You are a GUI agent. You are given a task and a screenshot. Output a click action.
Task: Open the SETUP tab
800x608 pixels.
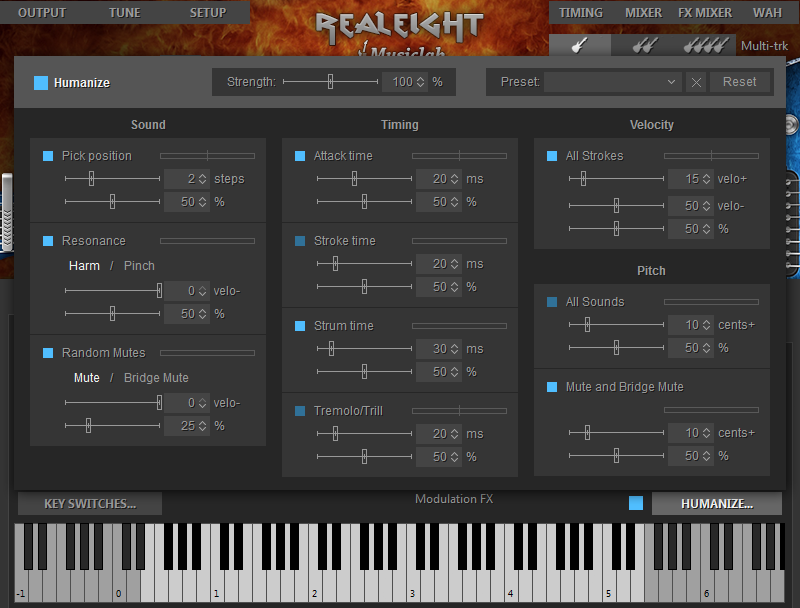pyautogui.click(x=208, y=13)
